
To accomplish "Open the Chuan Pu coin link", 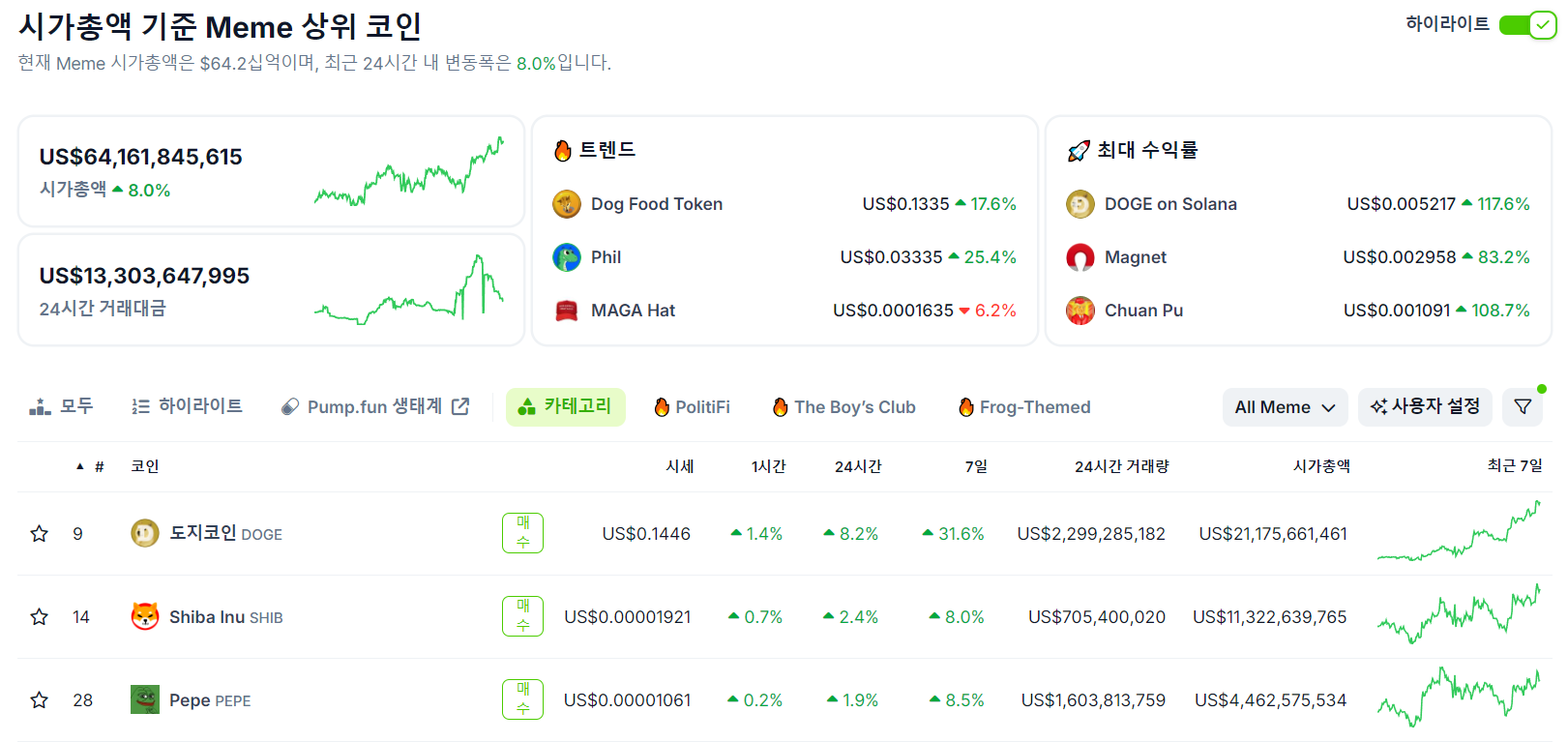I will point(1144,311).
